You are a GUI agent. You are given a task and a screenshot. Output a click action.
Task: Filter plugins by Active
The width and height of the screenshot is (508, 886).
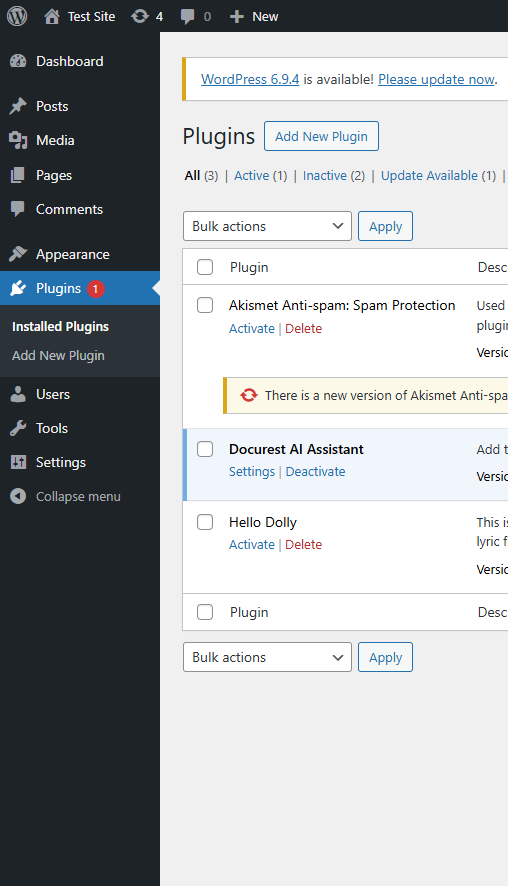click(251, 176)
